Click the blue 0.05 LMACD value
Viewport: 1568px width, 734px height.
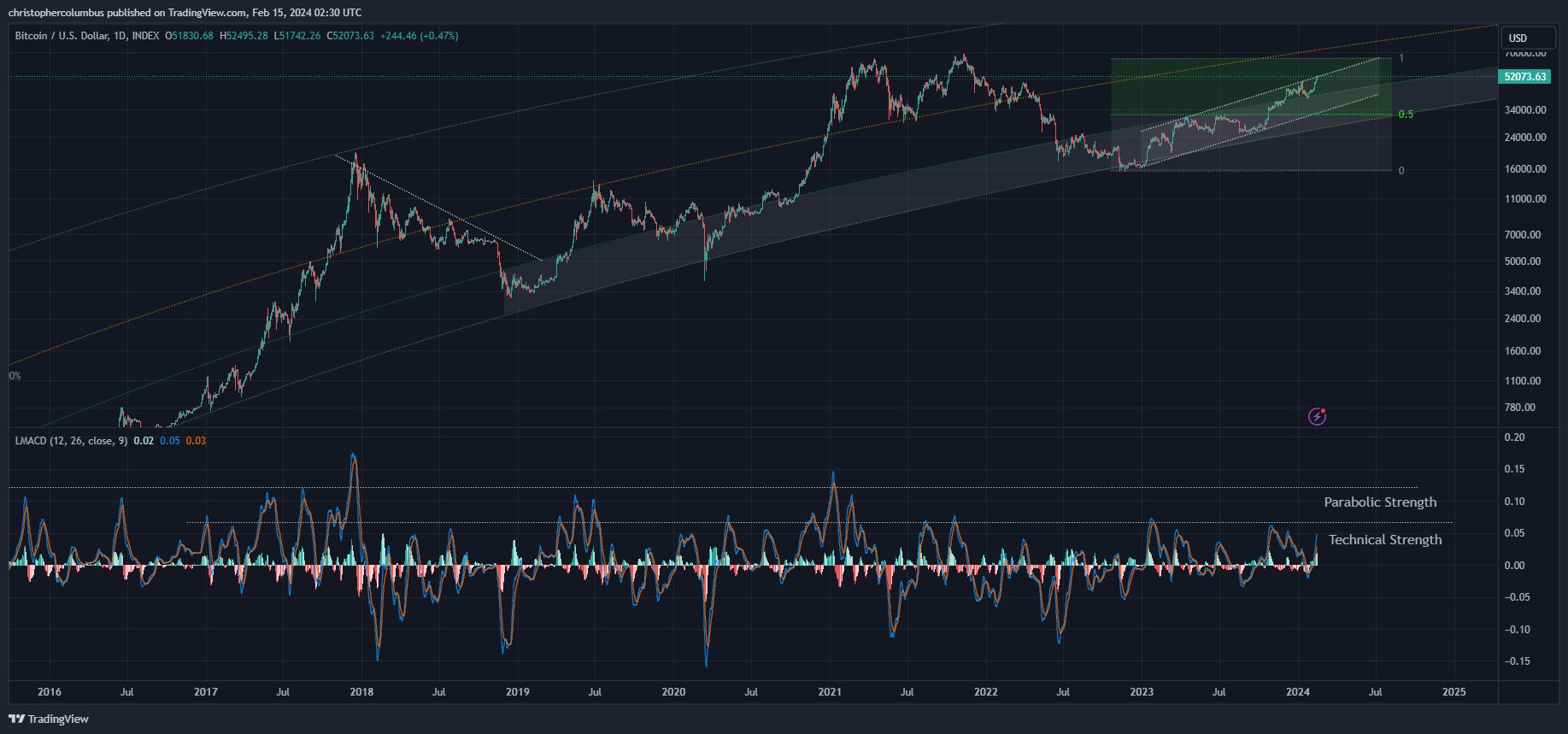coord(170,441)
